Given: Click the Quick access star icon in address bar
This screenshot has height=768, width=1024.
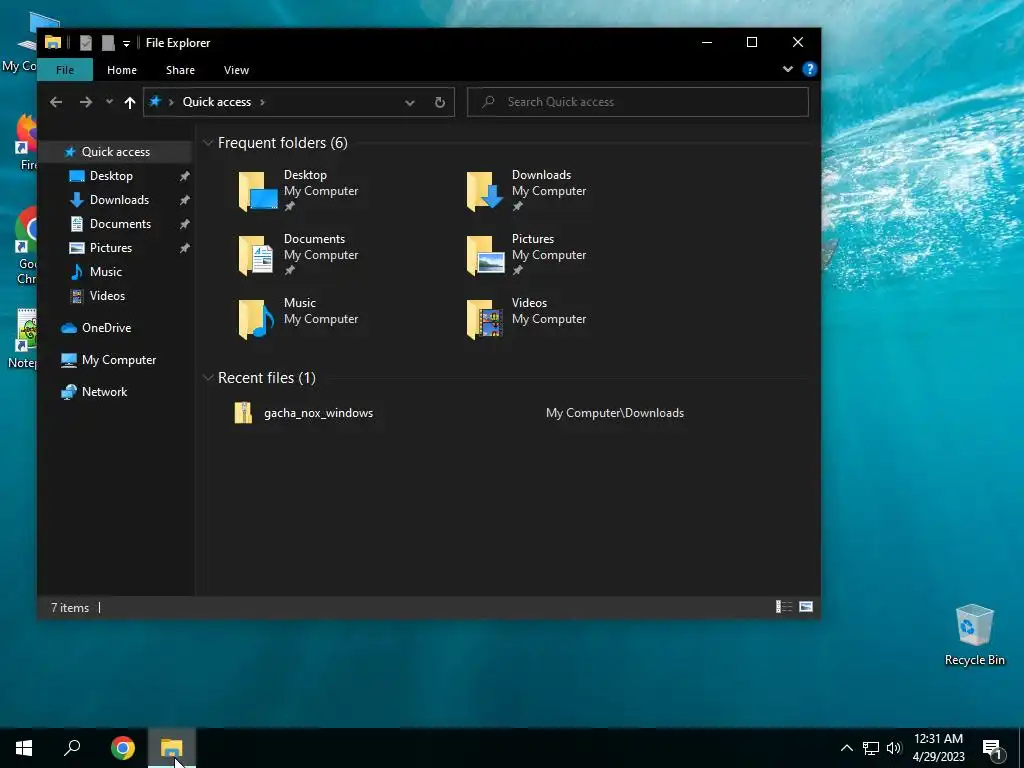Looking at the screenshot, I should pos(155,102).
